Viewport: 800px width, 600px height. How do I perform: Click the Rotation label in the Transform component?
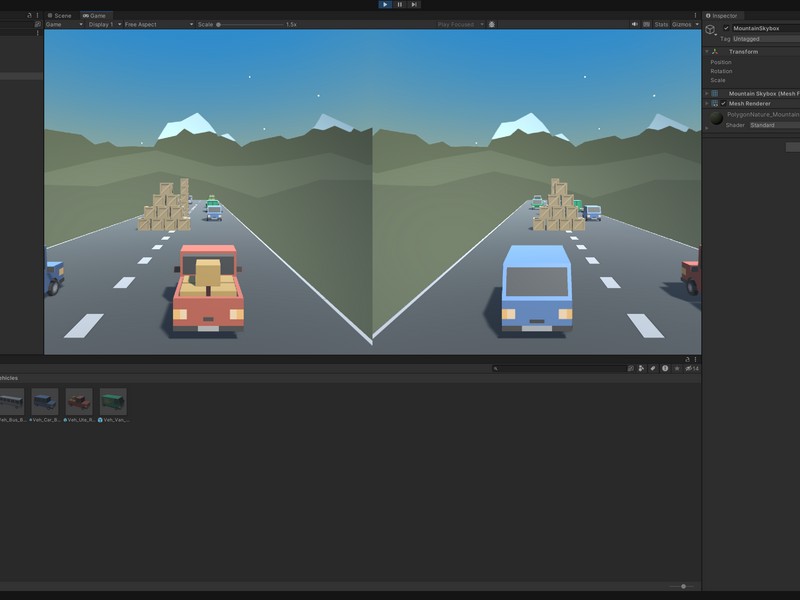click(721, 71)
